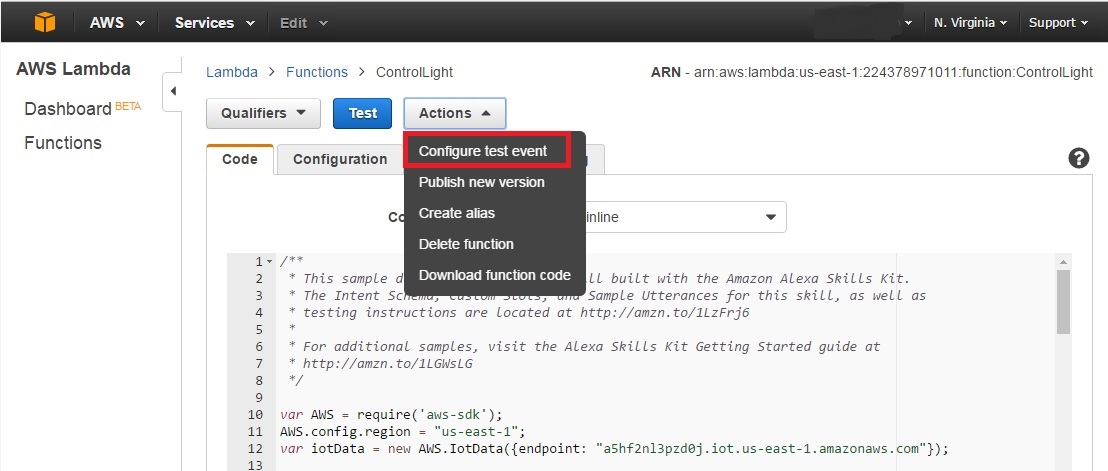Expand the Qualifiers dropdown
The image size is (1108, 471).
[263, 113]
